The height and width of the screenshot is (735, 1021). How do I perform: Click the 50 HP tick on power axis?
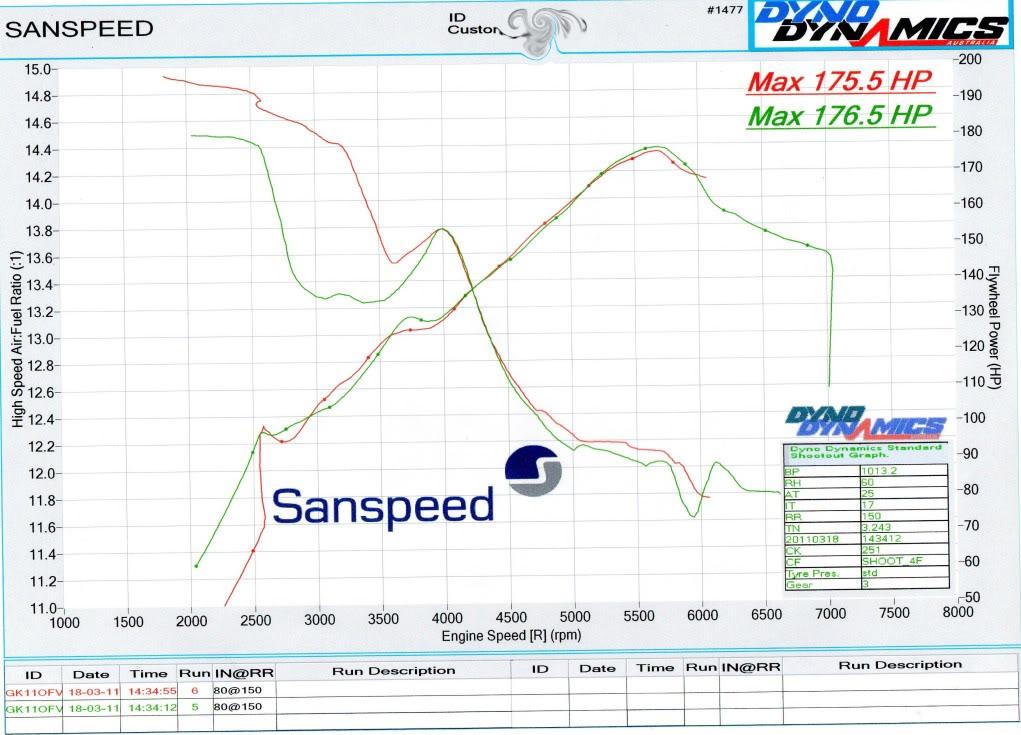(x=972, y=597)
